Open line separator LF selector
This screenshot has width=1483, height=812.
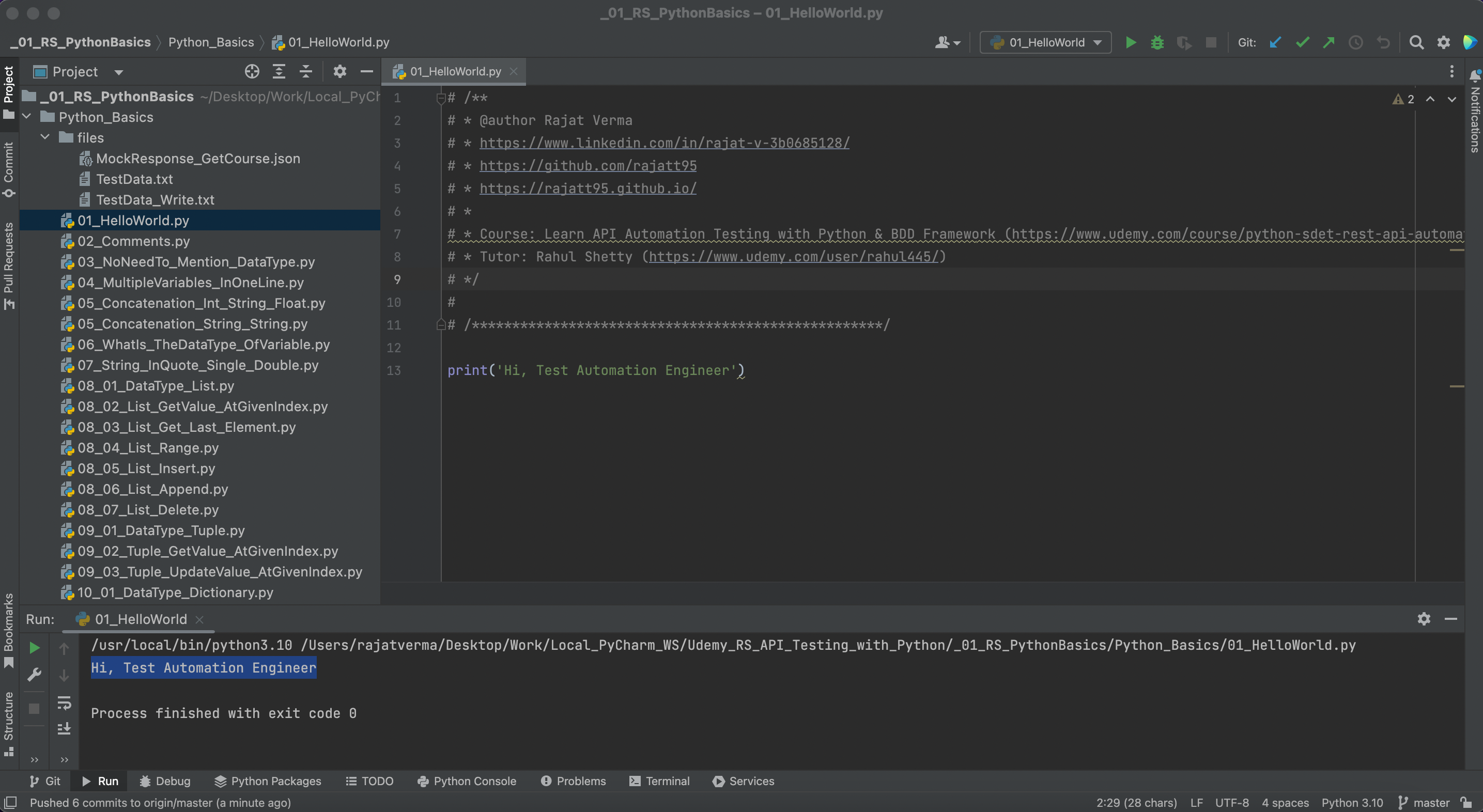tap(1196, 802)
